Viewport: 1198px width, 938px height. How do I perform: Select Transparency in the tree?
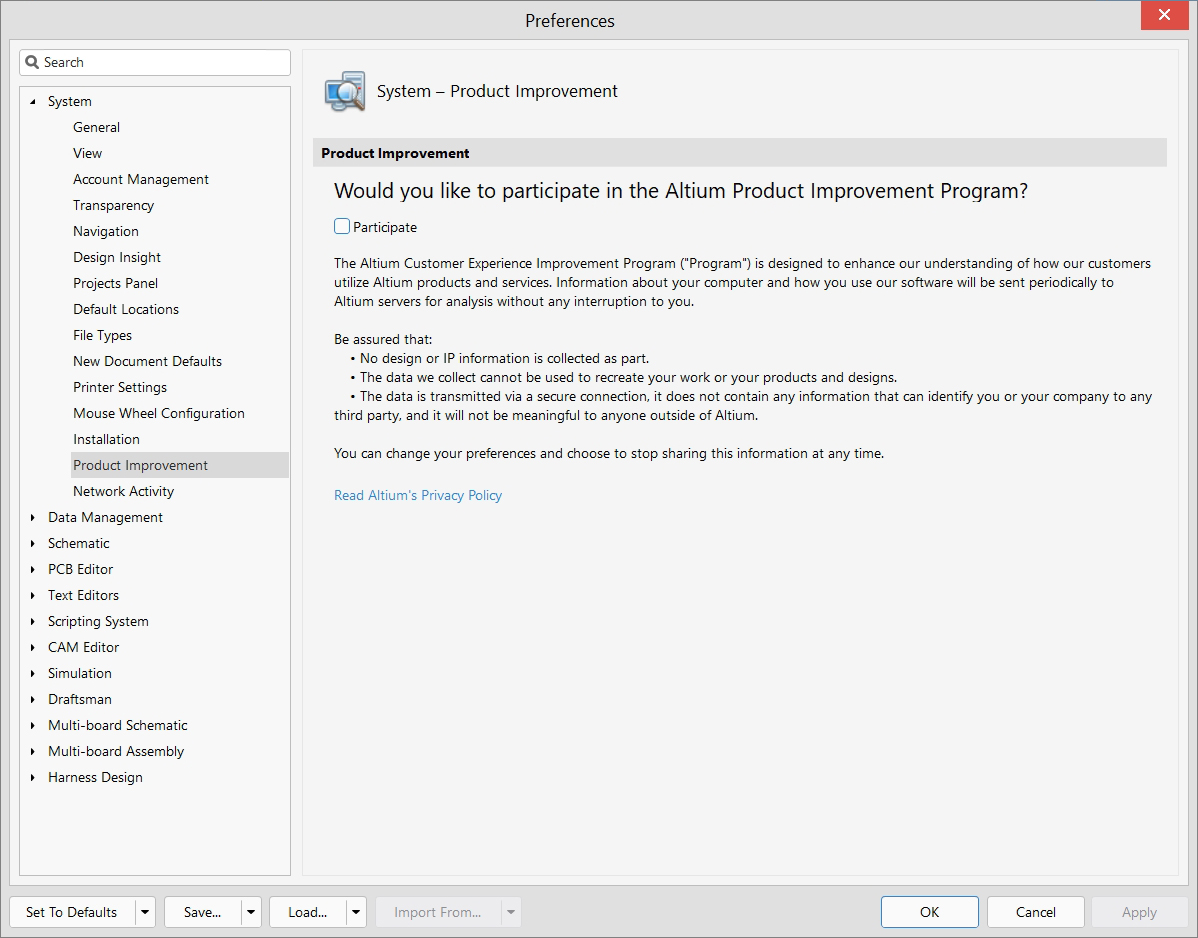[x=113, y=205]
